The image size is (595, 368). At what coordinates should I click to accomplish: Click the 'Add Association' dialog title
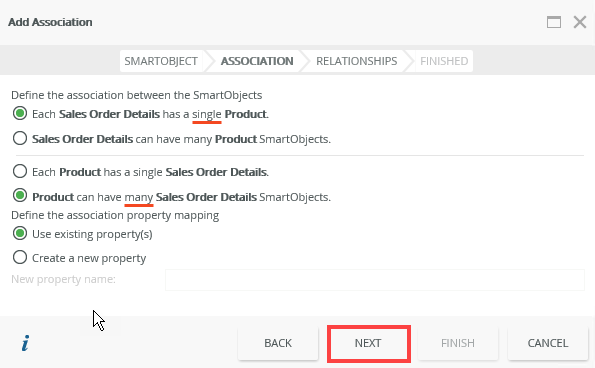[50, 22]
